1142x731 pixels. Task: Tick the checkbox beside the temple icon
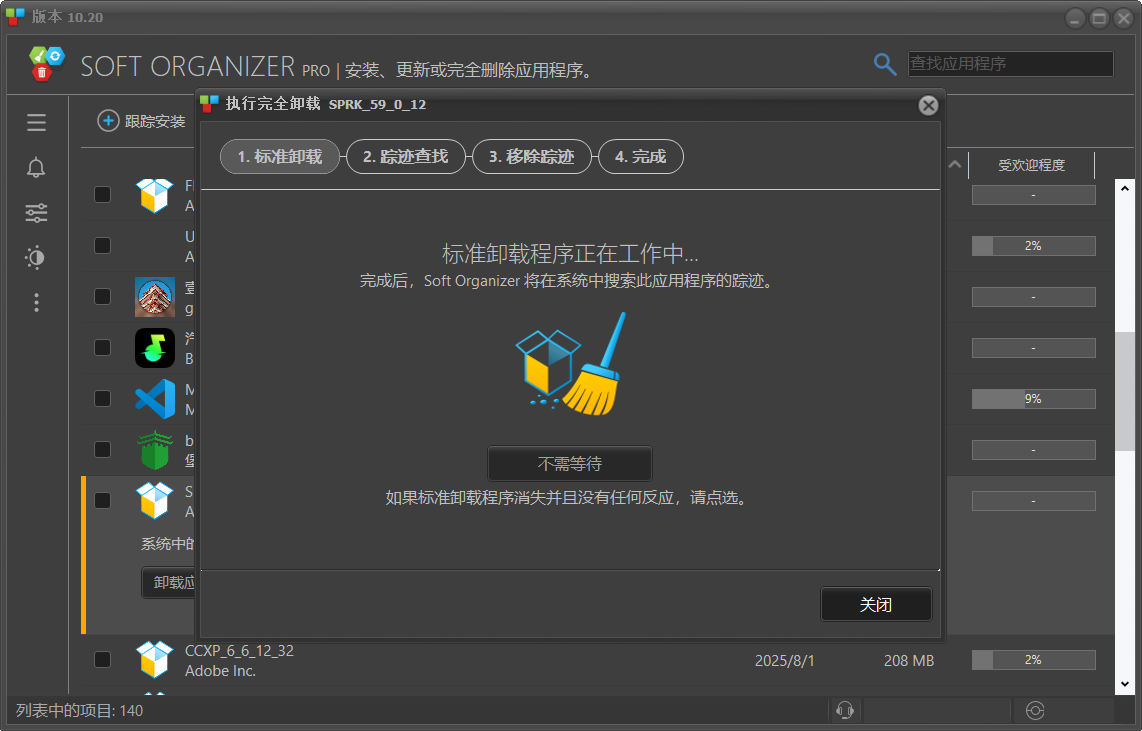tap(103, 296)
